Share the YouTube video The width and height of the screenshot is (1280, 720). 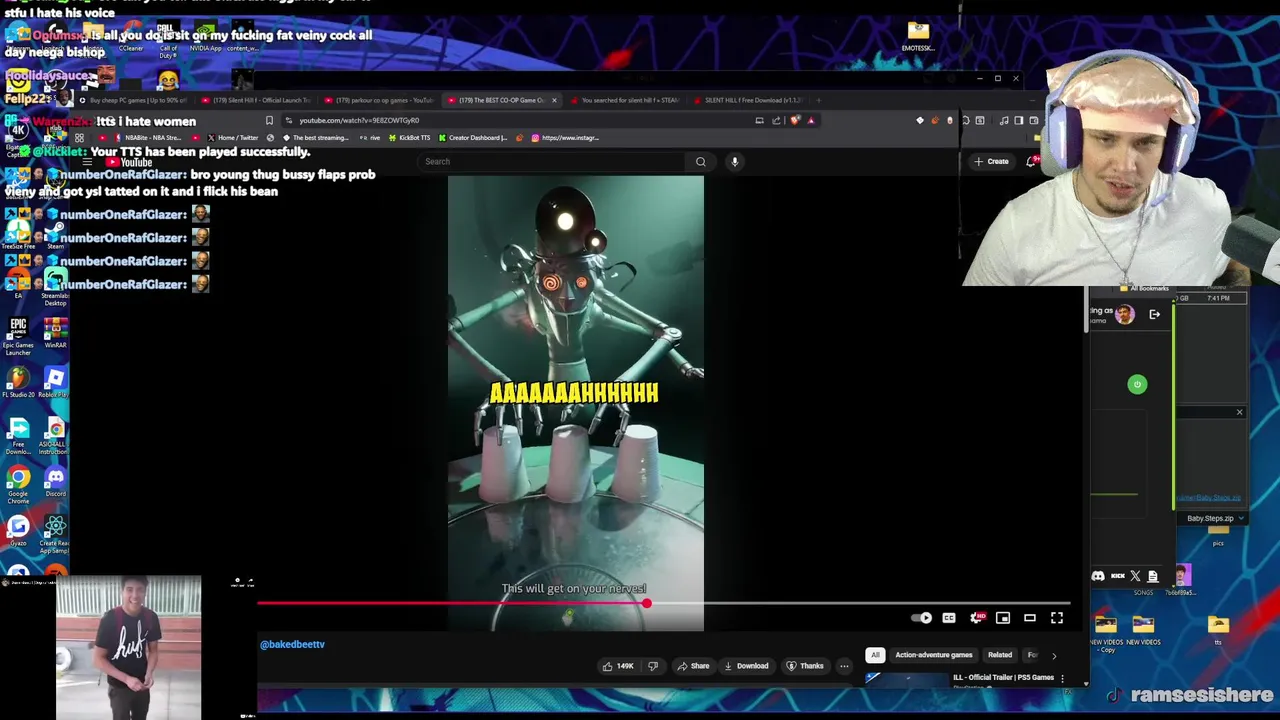[693, 666]
